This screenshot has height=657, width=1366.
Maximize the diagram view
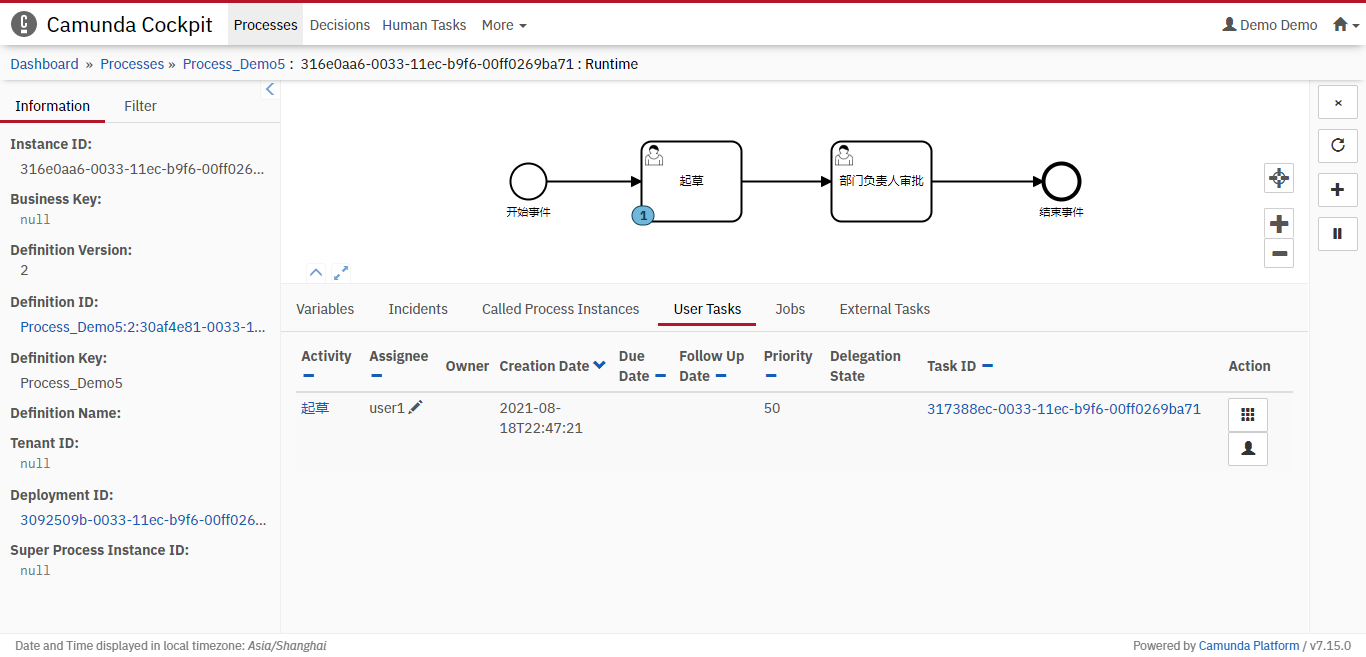click(x=341, y=272)
